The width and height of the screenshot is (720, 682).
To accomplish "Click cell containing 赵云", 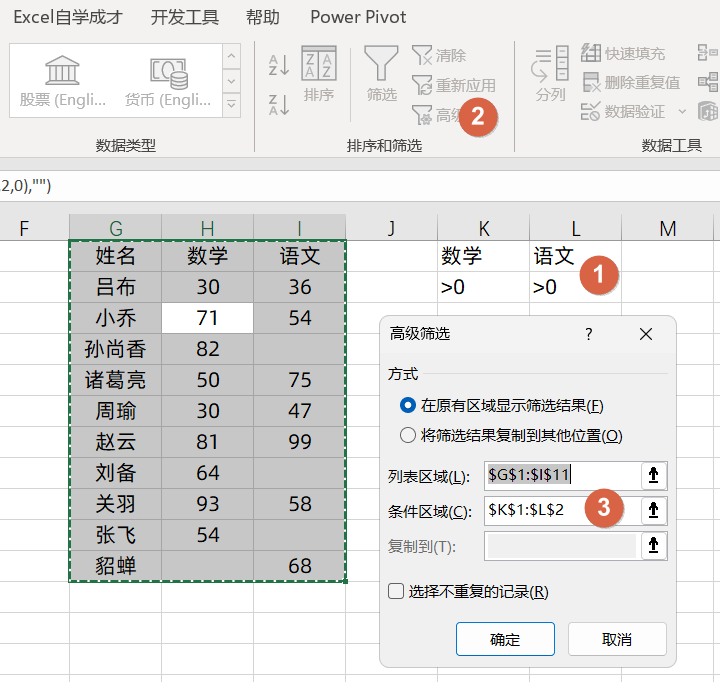I will pyautogui.click(x=115, y=442).
